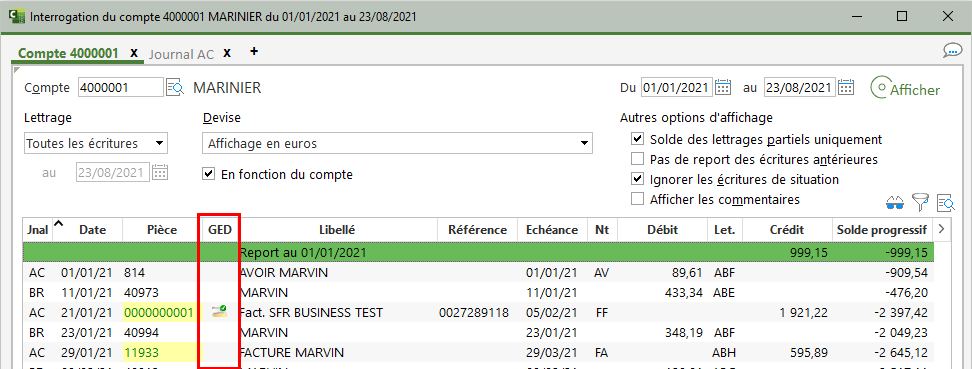Close the Compte 4000001 tab

[134, 53]
